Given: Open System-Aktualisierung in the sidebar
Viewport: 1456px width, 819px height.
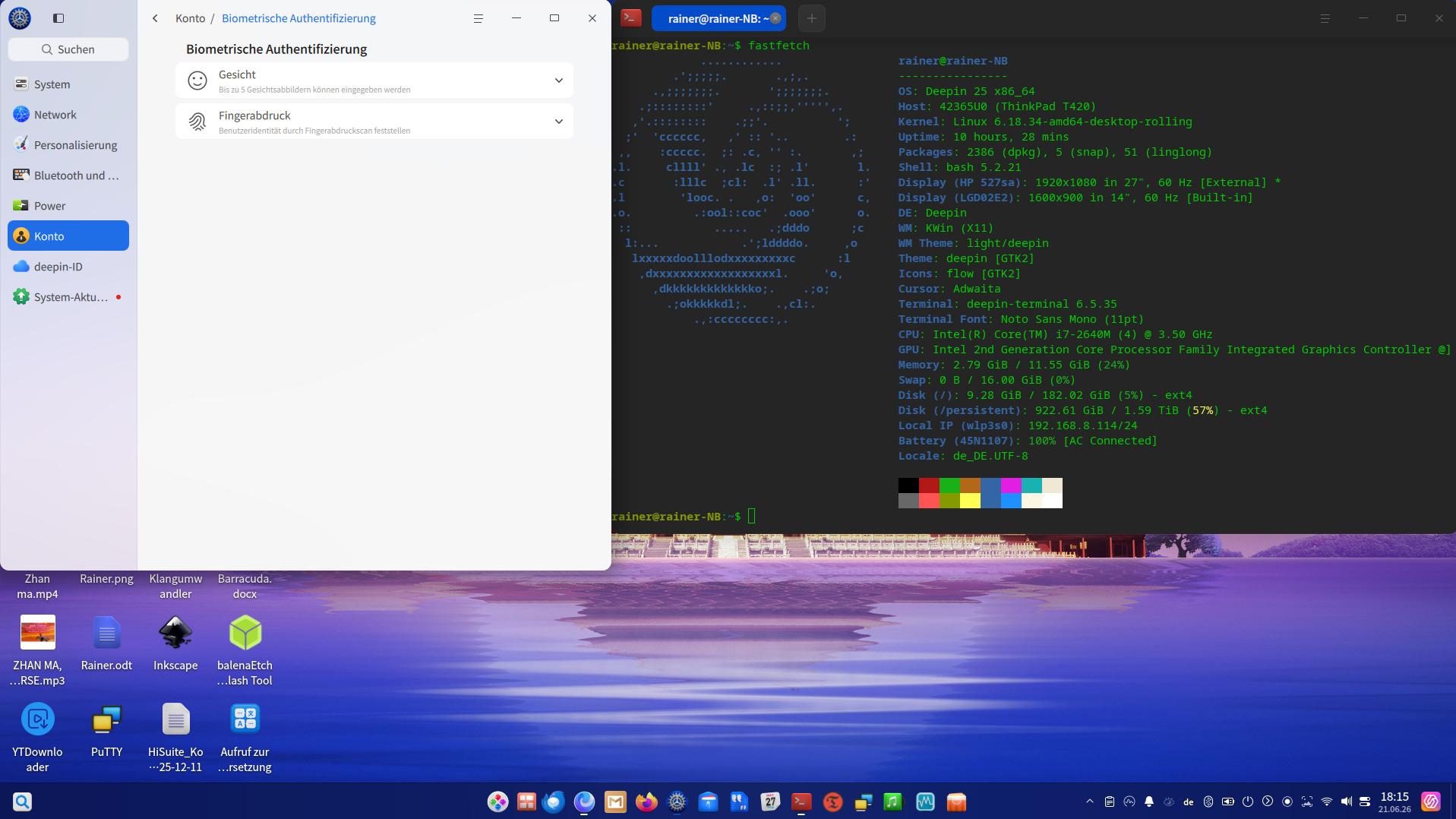Looking at the screenshot, I should [x=68, y=297].
